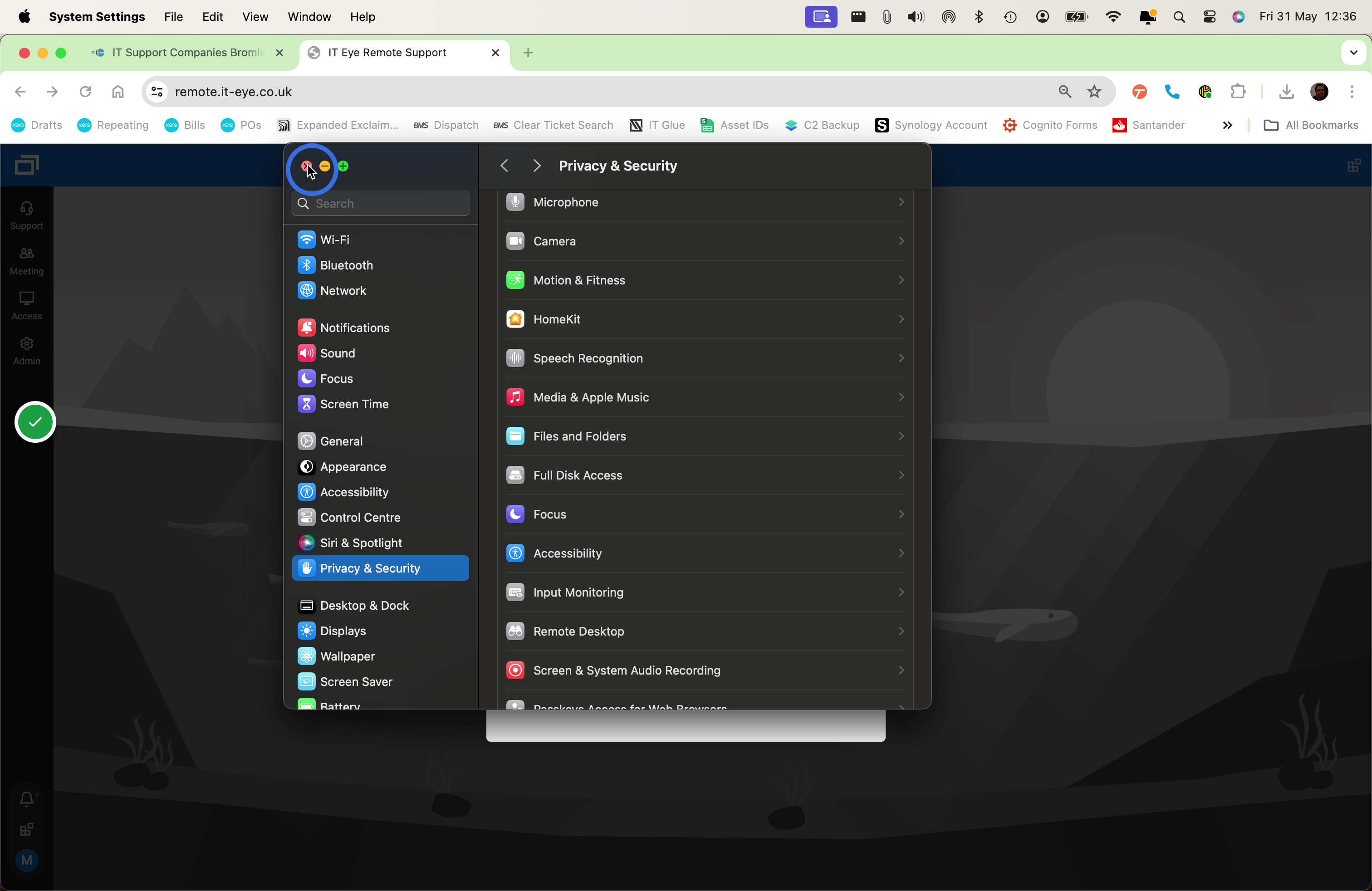Open the Chrome tab search dropdown
This screenshot has width=1372, height=891.
coord(1353,53)
